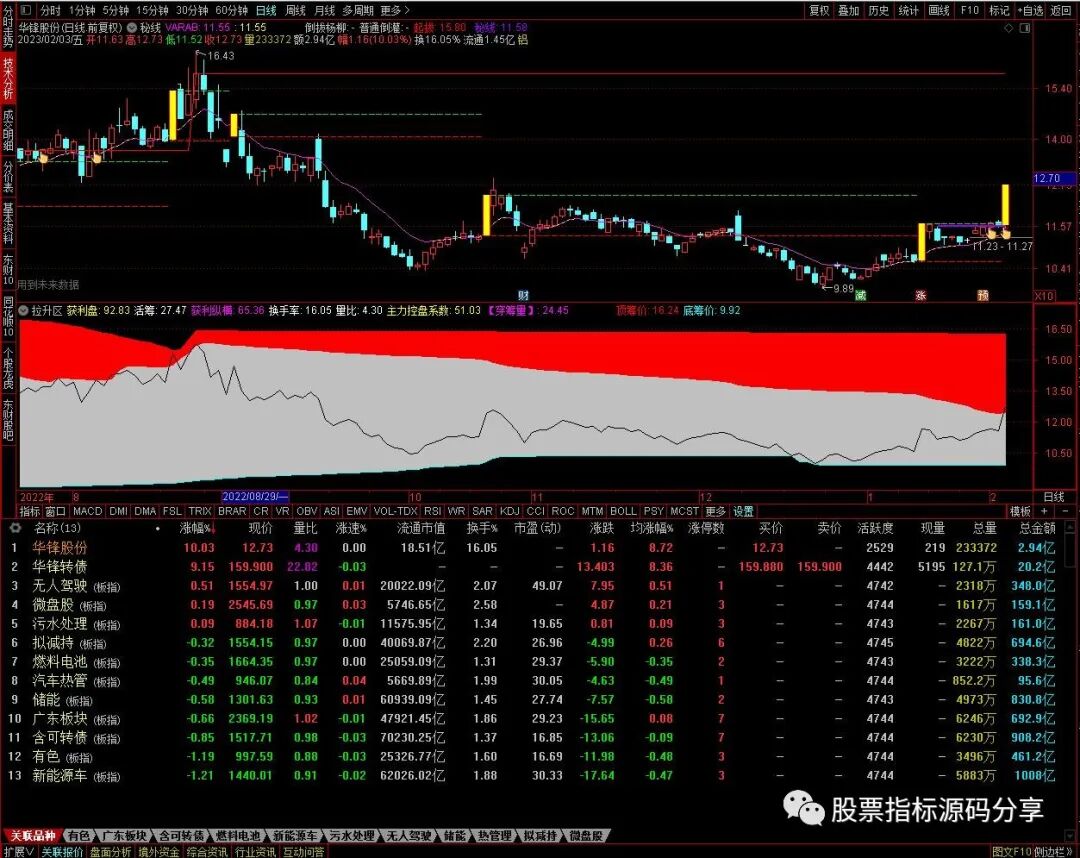Open the F10 company info

970,10
